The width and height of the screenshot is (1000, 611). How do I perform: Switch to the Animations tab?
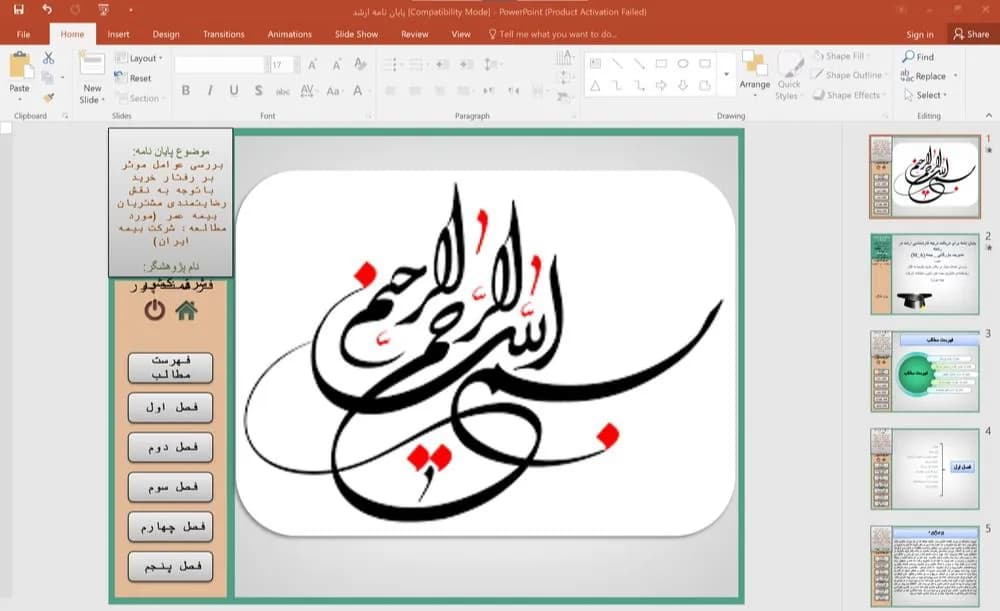290,34
